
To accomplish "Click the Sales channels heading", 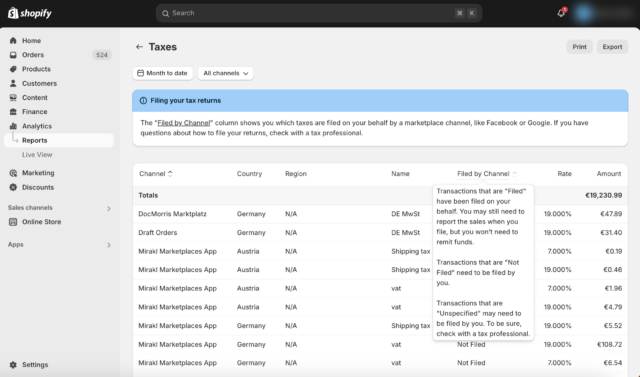I will (x=30, y=208).
